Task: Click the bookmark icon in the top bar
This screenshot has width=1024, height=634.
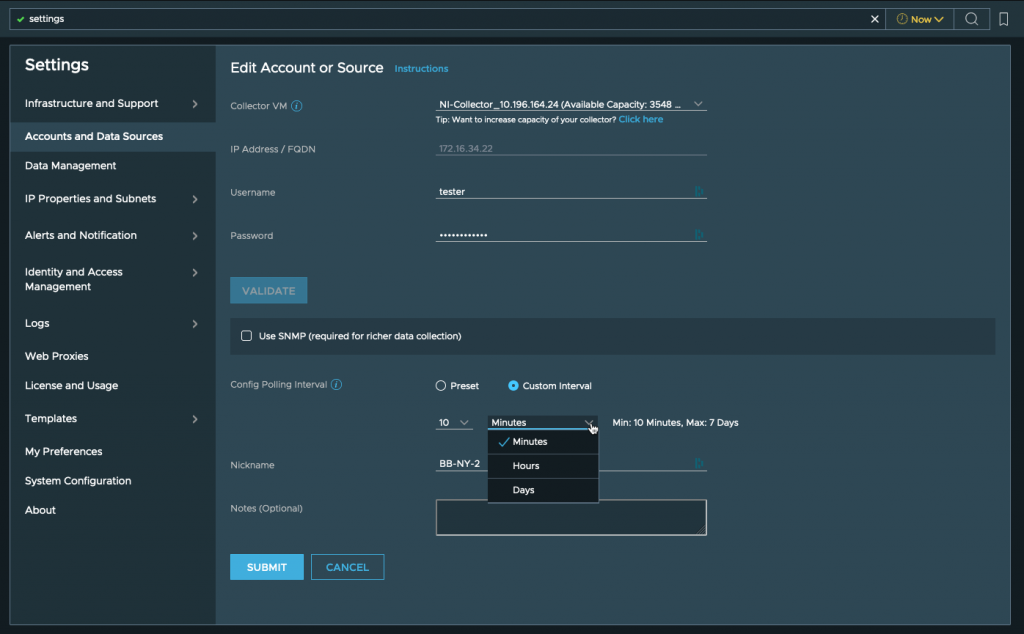Action: pyautogui.click(x=1003, y=19)
